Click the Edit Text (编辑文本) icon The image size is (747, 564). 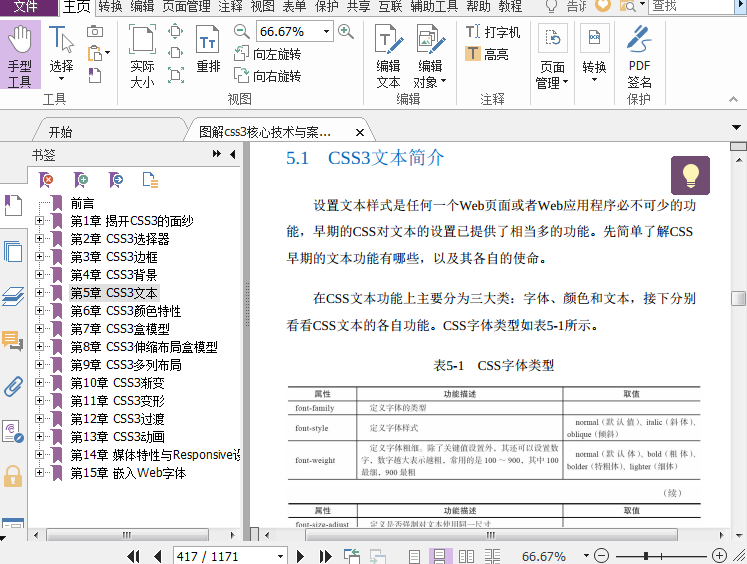pos(388,57)
